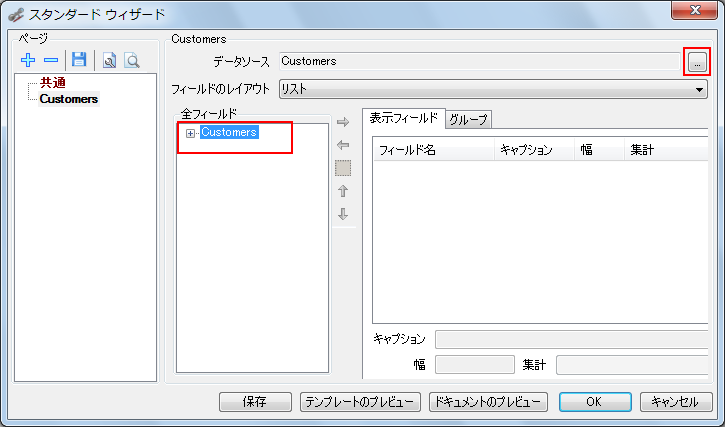Click left arrow to remove field

tap(343, 145)
